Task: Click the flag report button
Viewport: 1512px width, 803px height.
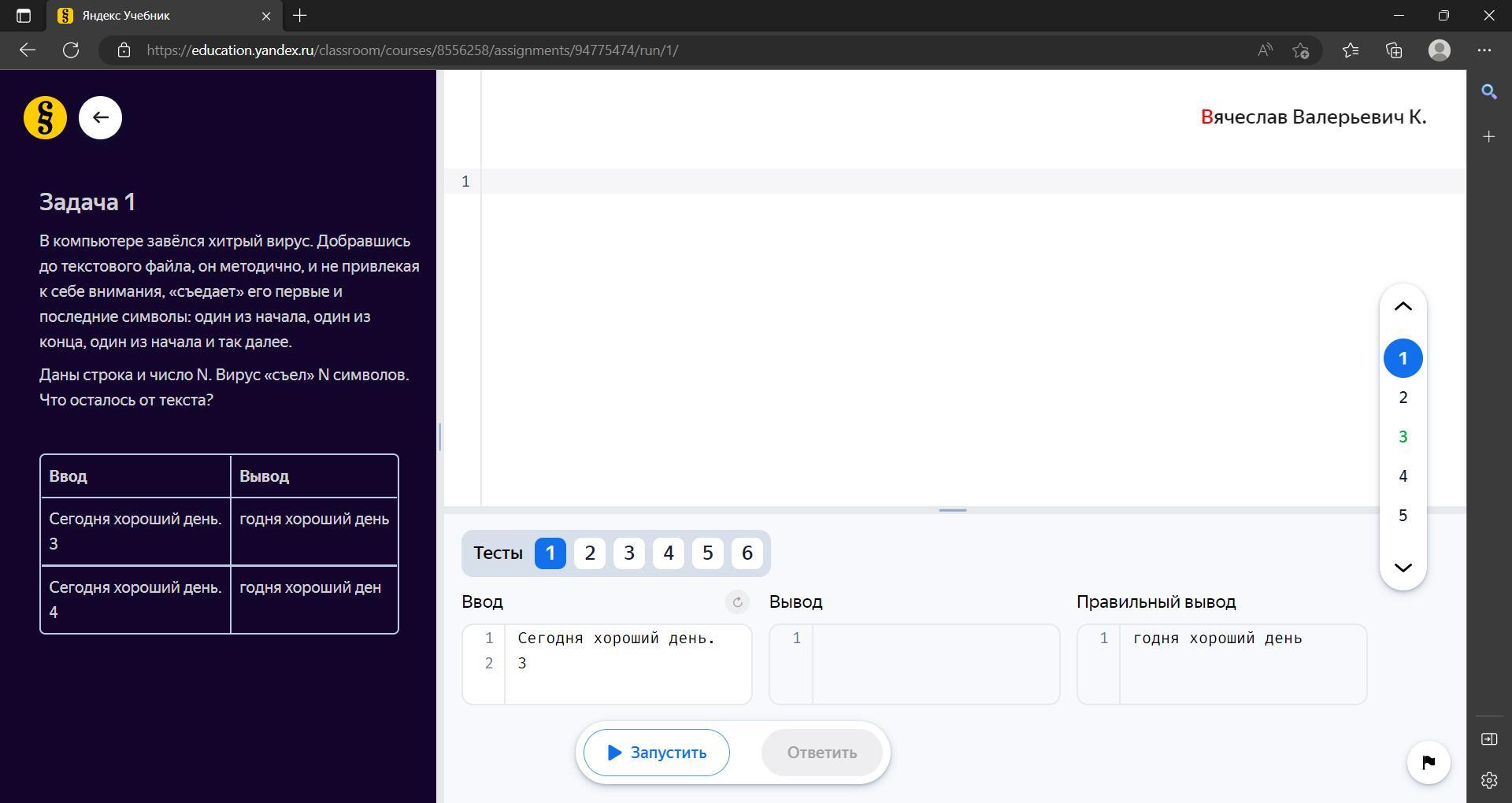Action: point(1429,762)
